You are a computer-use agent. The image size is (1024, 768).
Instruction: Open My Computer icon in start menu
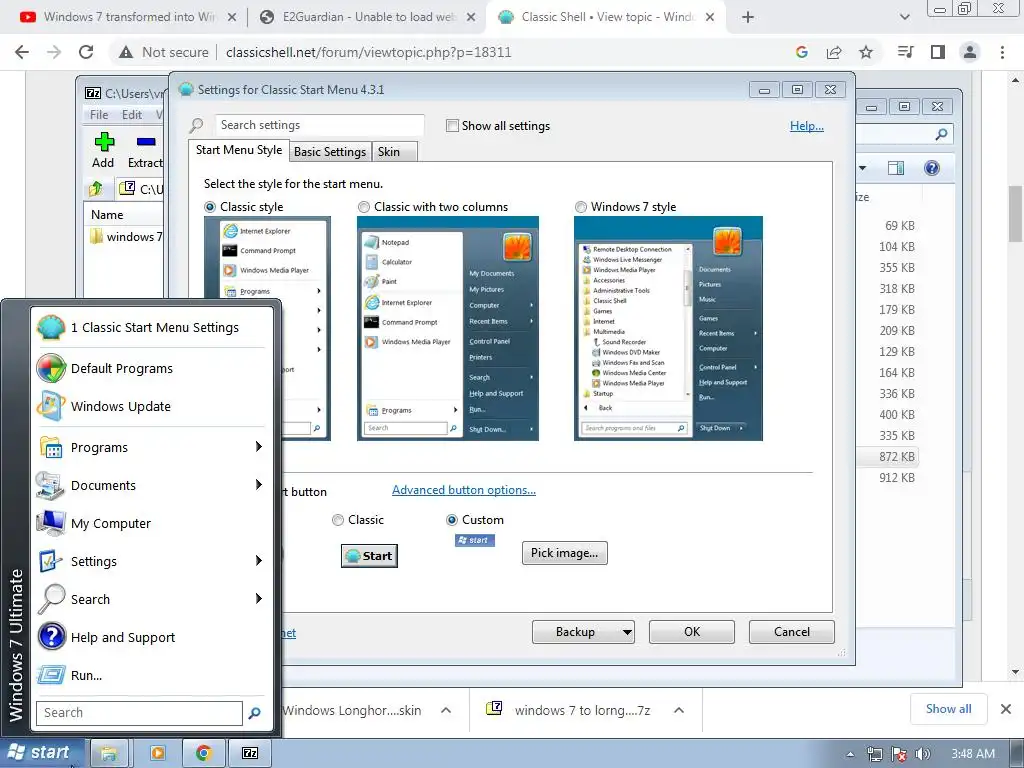51,523
